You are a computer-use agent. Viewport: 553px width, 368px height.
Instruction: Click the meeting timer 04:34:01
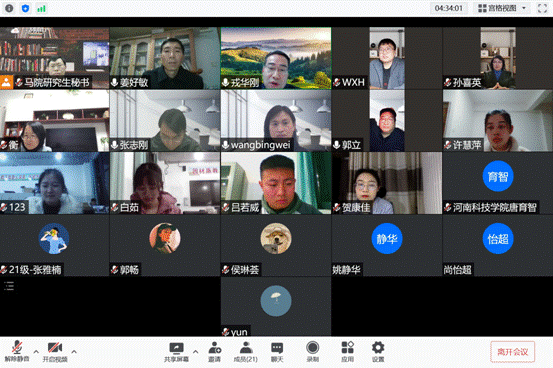pyautogui.click(x=449, y=8)
